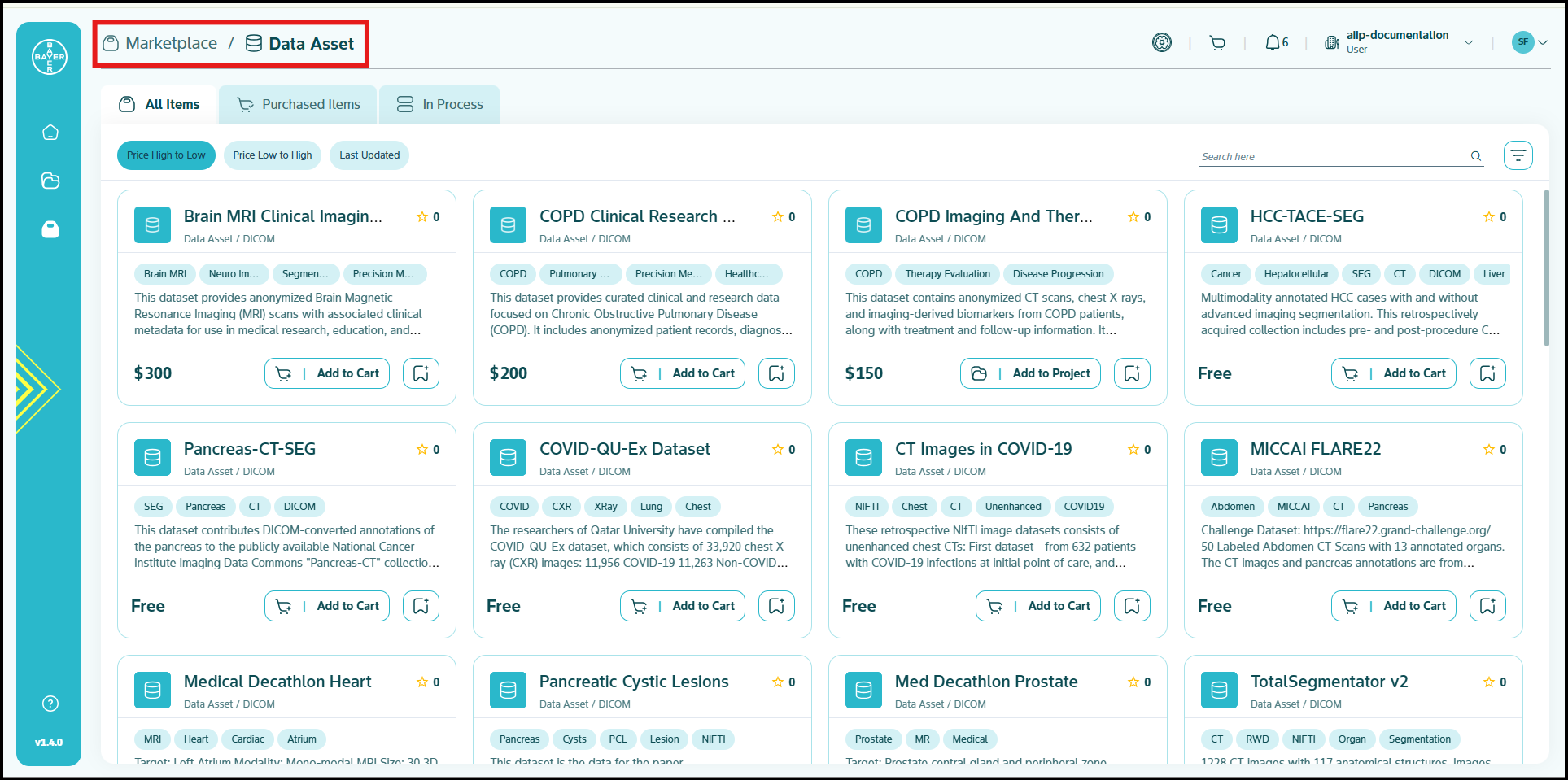Add the COPD Clinical Research dataset to cart

click(x=682, y=373)
